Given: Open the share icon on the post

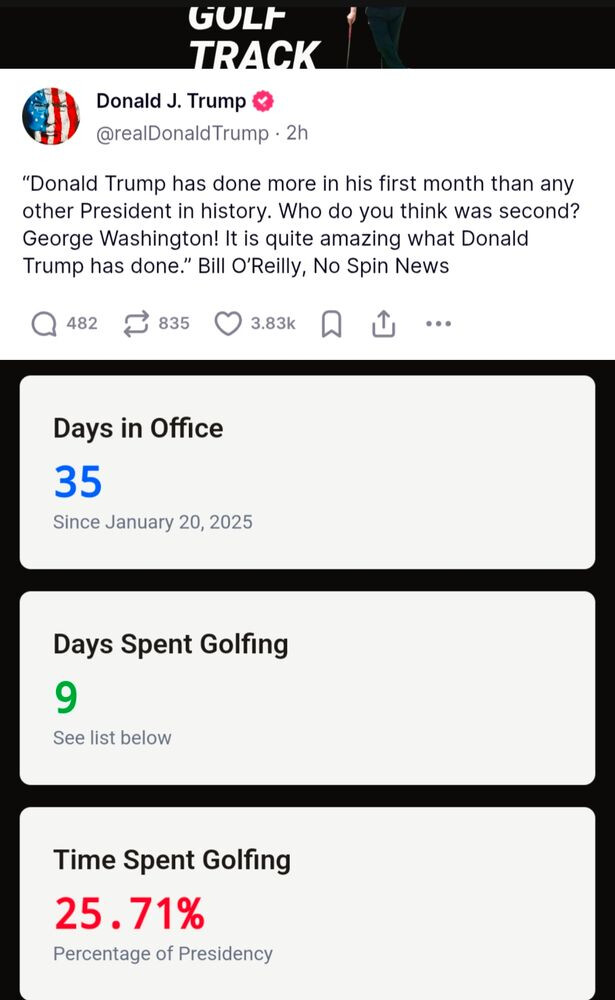Looking at the screenshot, I should [x=384, y=324].
